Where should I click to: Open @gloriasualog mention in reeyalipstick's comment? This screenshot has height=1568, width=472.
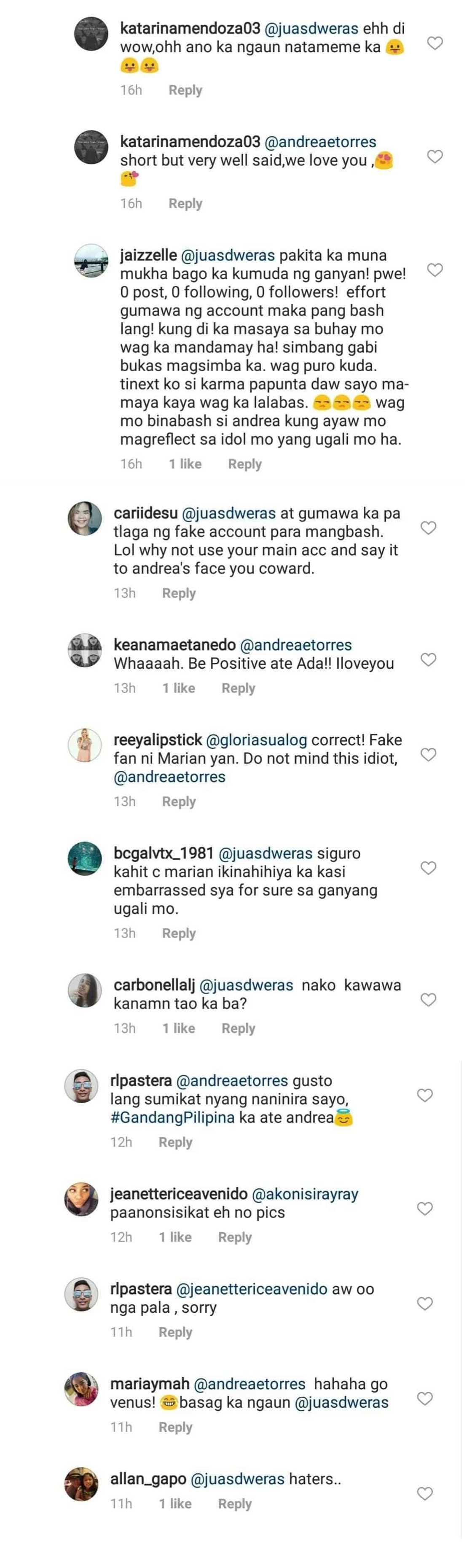click(257, 740)
